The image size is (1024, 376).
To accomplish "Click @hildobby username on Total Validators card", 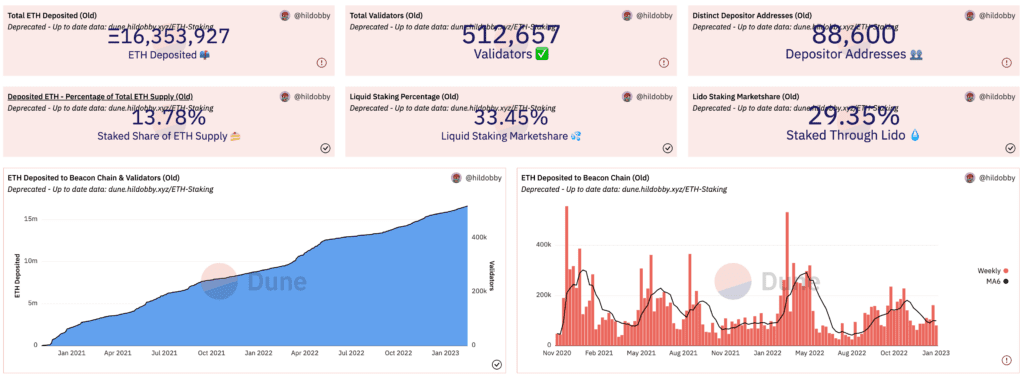I will (654, 16).
